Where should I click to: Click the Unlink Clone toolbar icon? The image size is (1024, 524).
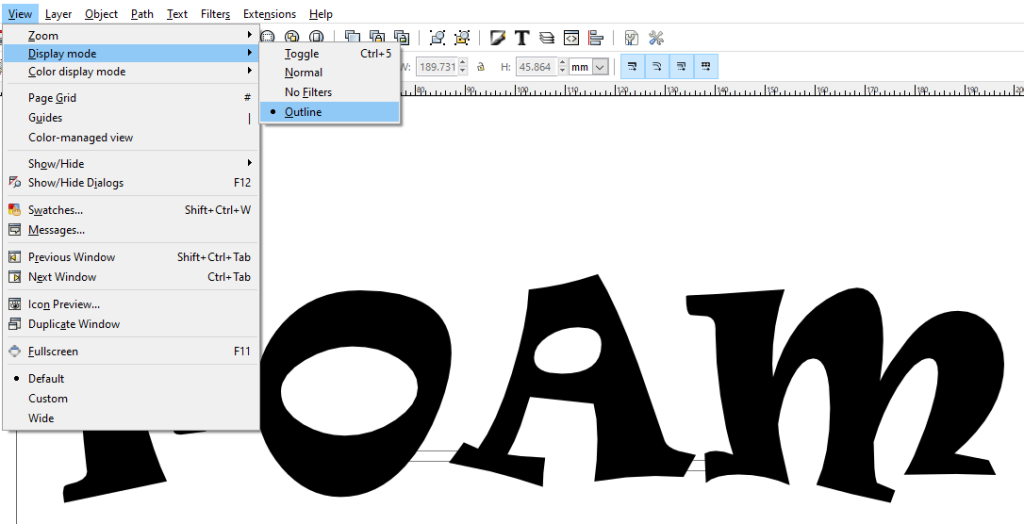(402, 37)
